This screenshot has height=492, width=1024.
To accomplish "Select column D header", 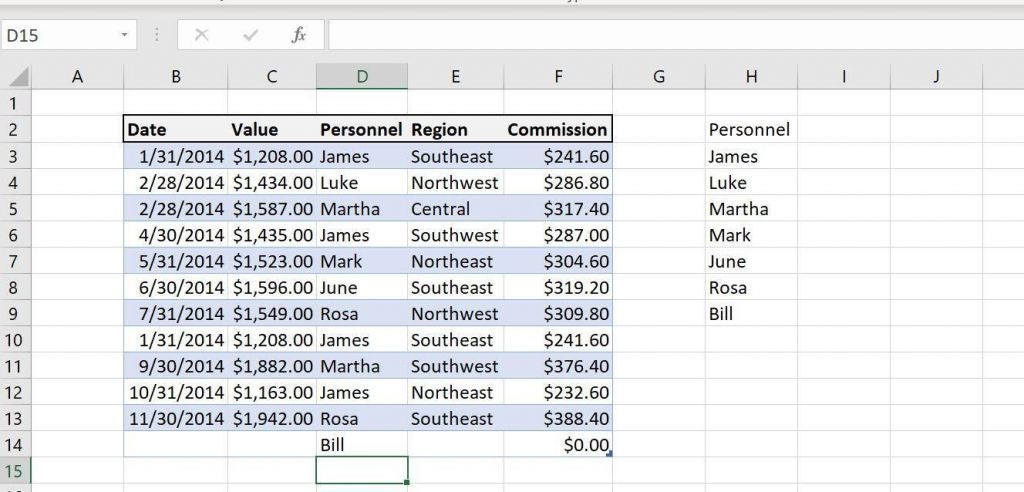I will point(362,76).
